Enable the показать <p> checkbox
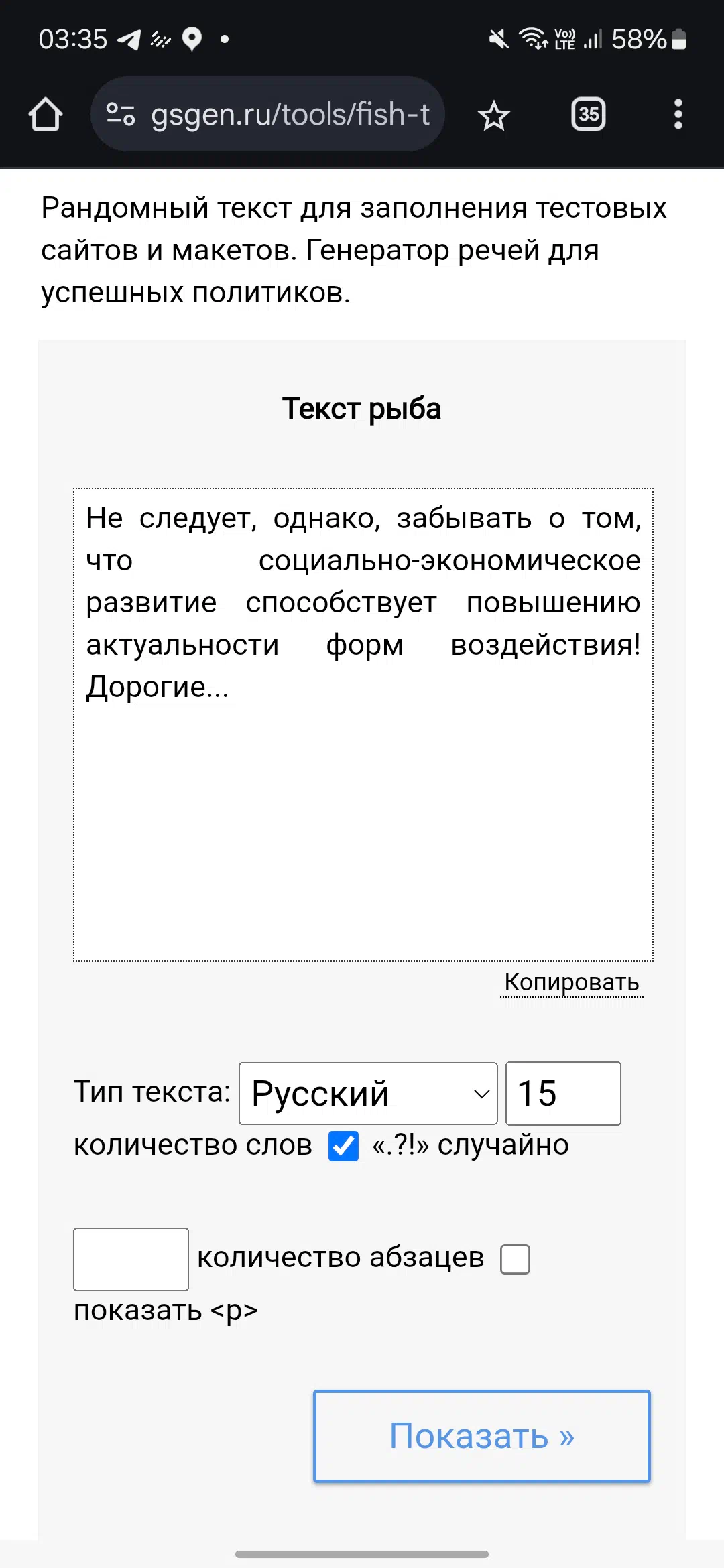Screen dimensions: 724x1568 point(515,1259)
